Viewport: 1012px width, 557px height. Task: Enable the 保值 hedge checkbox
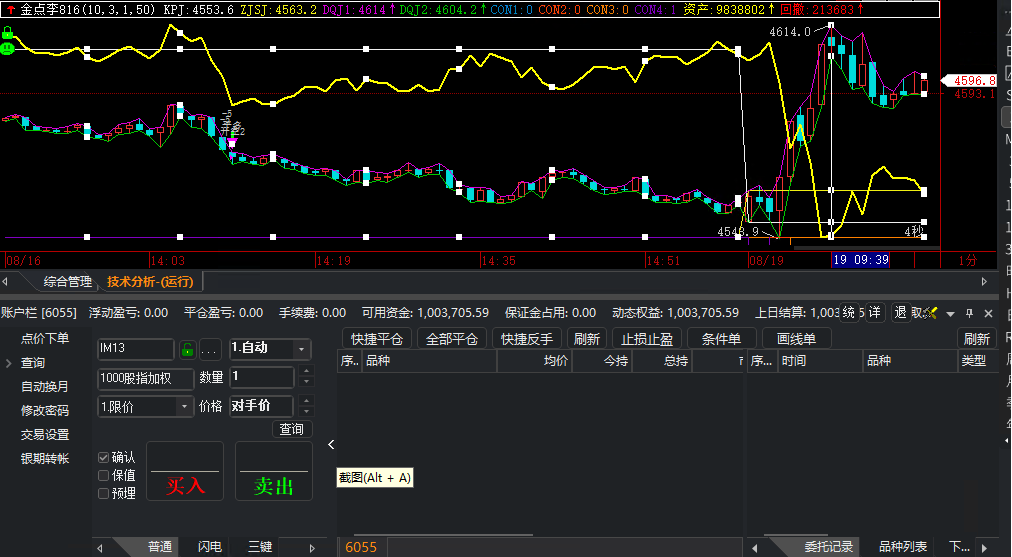point(103,475)
